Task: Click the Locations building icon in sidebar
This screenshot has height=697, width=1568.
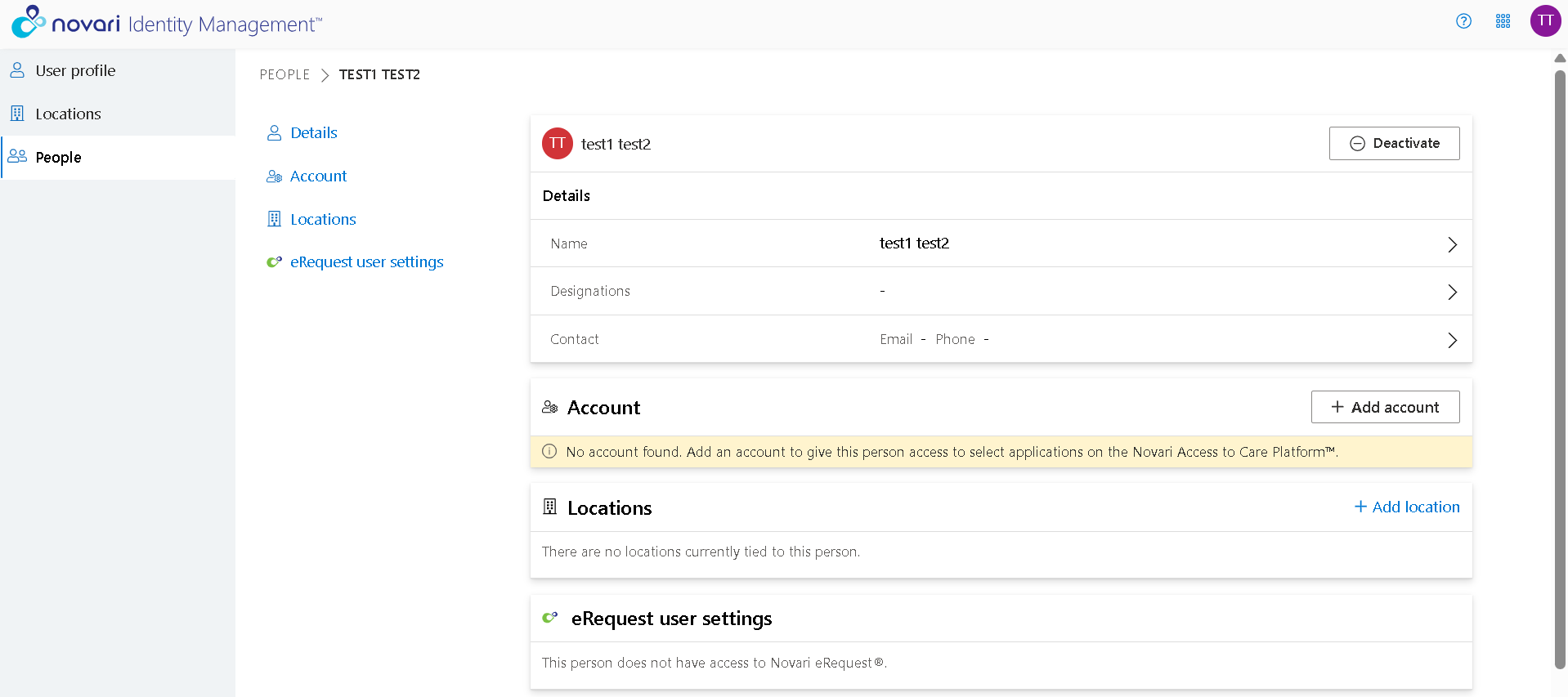Action: pos(17,114)
